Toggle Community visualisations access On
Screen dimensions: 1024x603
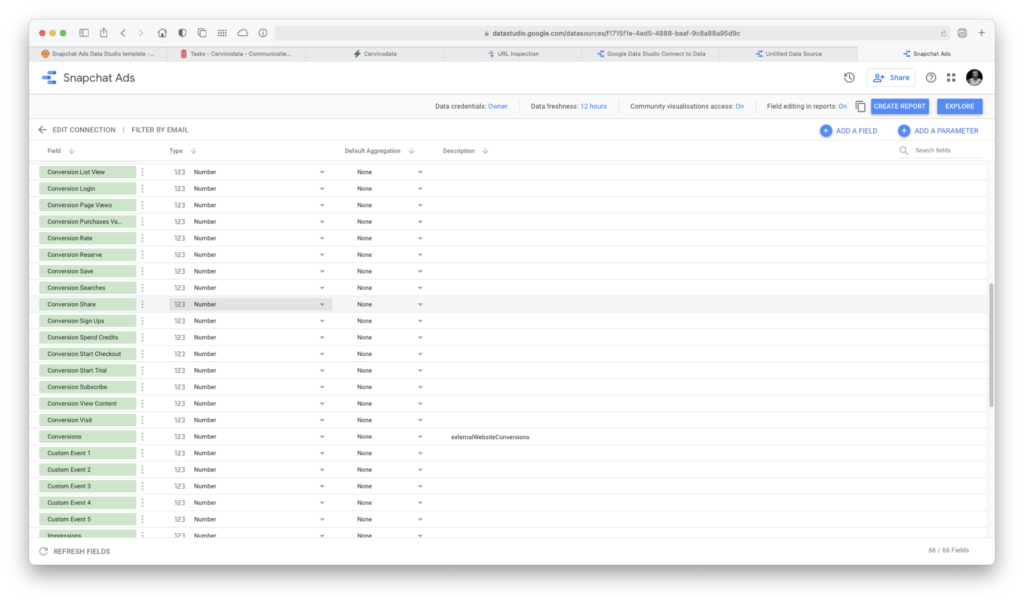[739, 106]
